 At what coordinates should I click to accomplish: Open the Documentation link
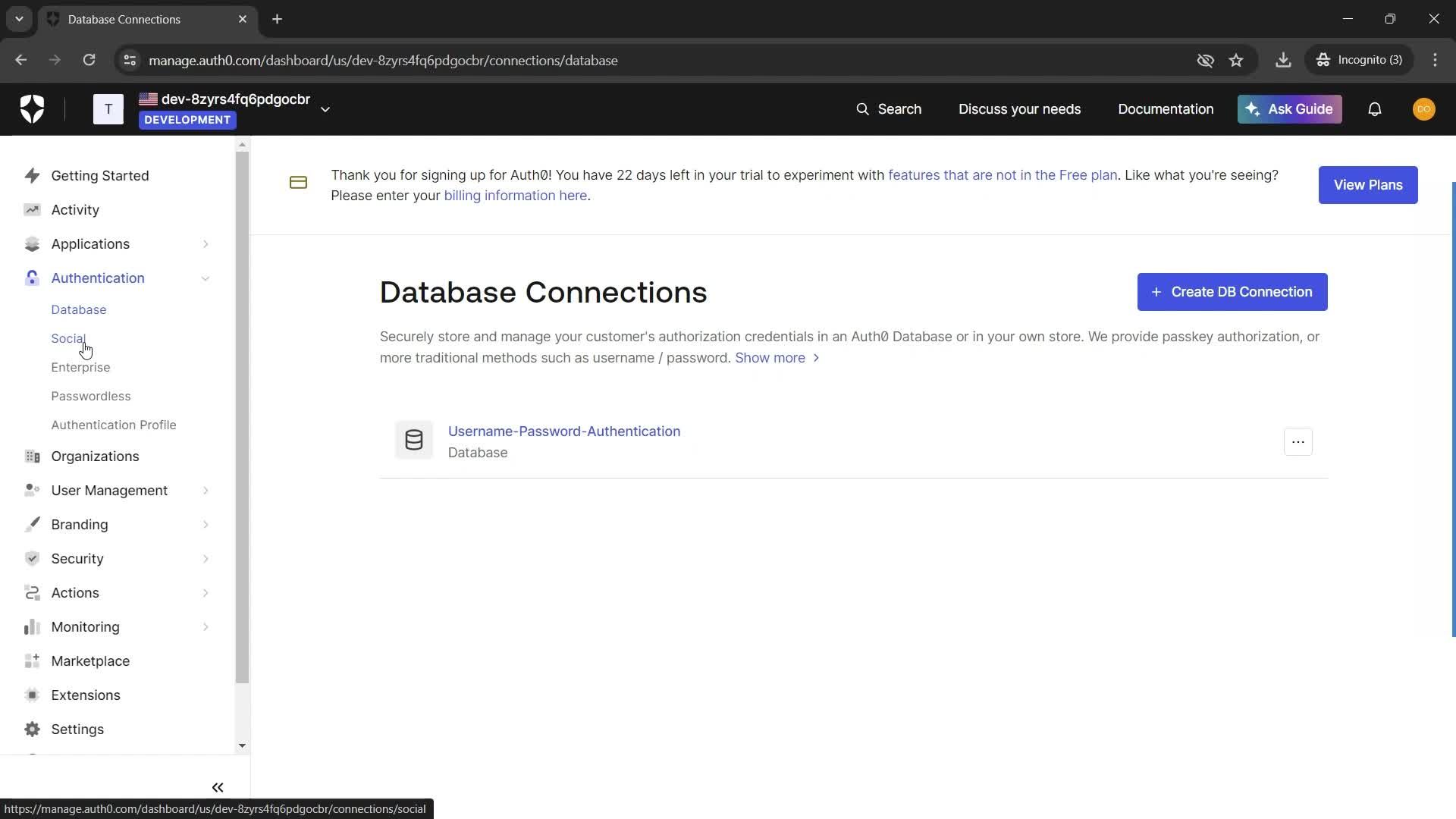click(1166, 109)
